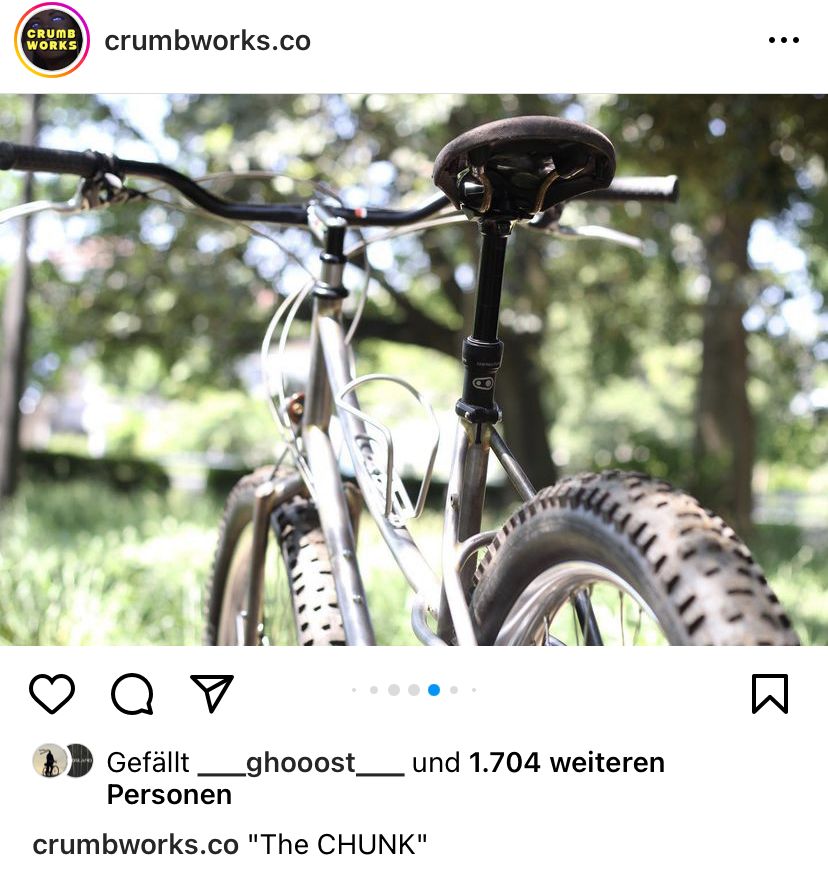This screenshot has width=828, height=886.
Task: Jump to the rightmost tiny carousel dot
Action: pyautogui.click(x=474, y=690)
